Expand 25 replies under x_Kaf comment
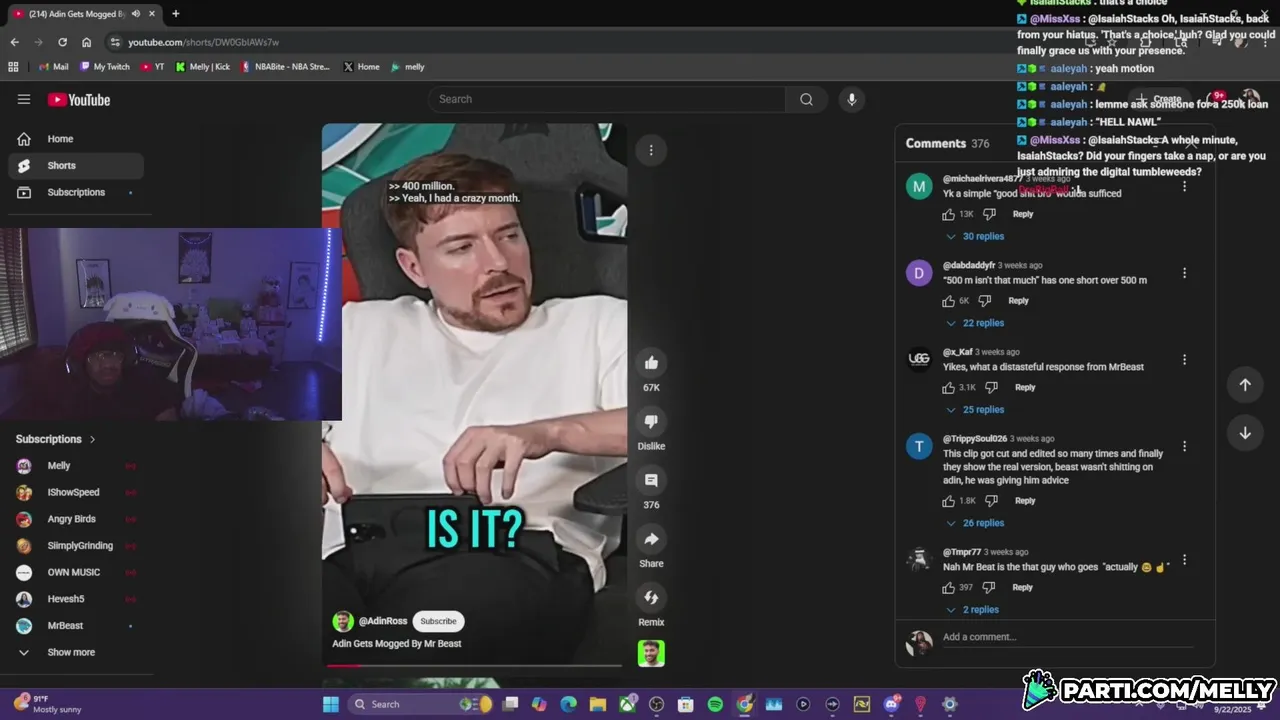The image size is (1280, 720). point(975,410)
